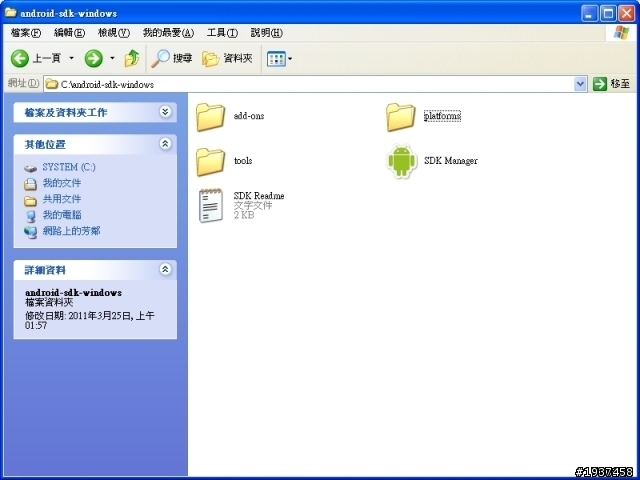
Task: Open the 編輯(E) menu
Action: 69,33
